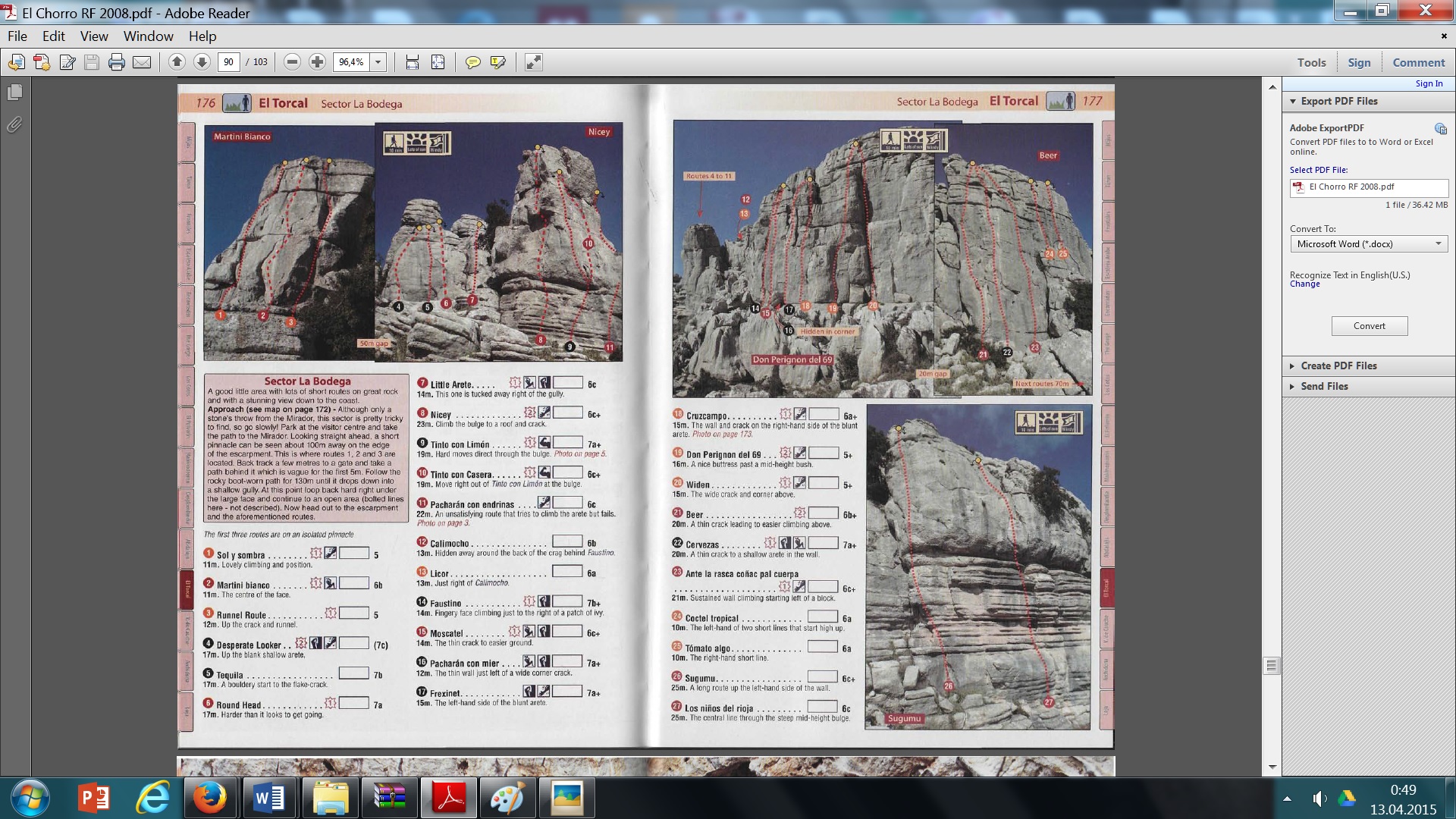Click the zoom percentage field
This screenshot has height=819, width=1456.
(351, 62)
